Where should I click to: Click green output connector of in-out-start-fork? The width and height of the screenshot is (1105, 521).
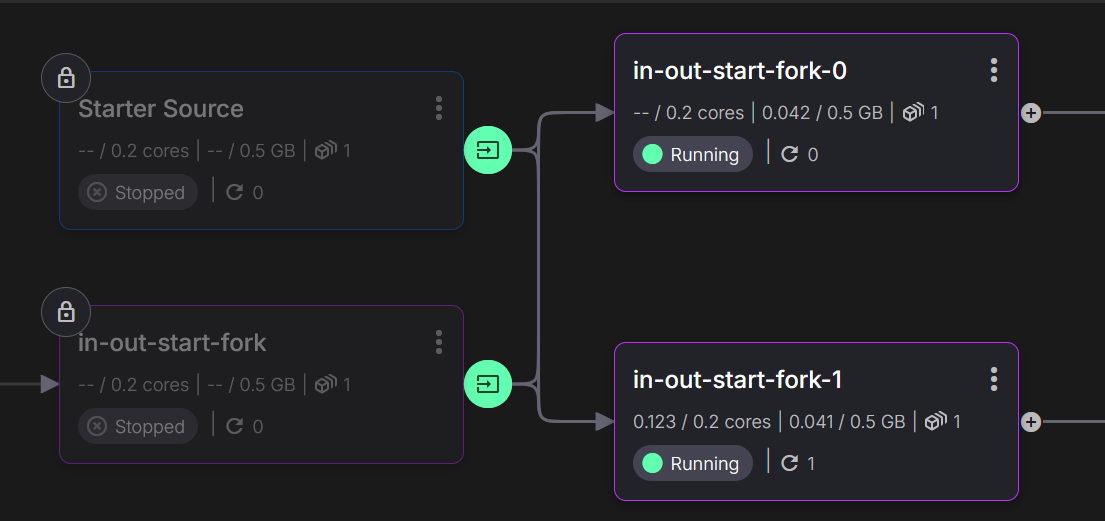[x=488, y=384]
